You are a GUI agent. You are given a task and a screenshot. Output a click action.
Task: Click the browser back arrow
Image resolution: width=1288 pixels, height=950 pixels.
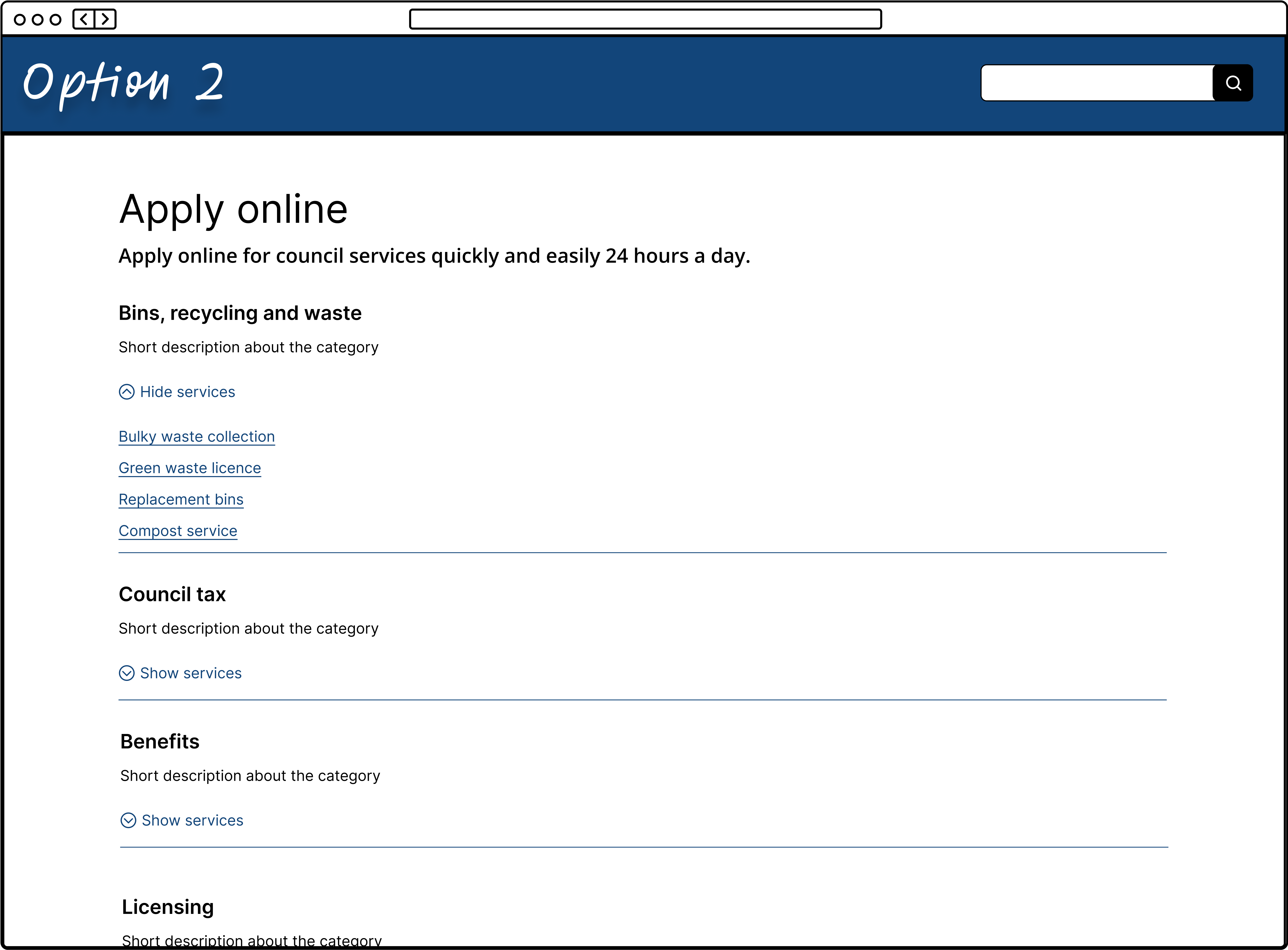pyautogui.click(x=84, y=19)
